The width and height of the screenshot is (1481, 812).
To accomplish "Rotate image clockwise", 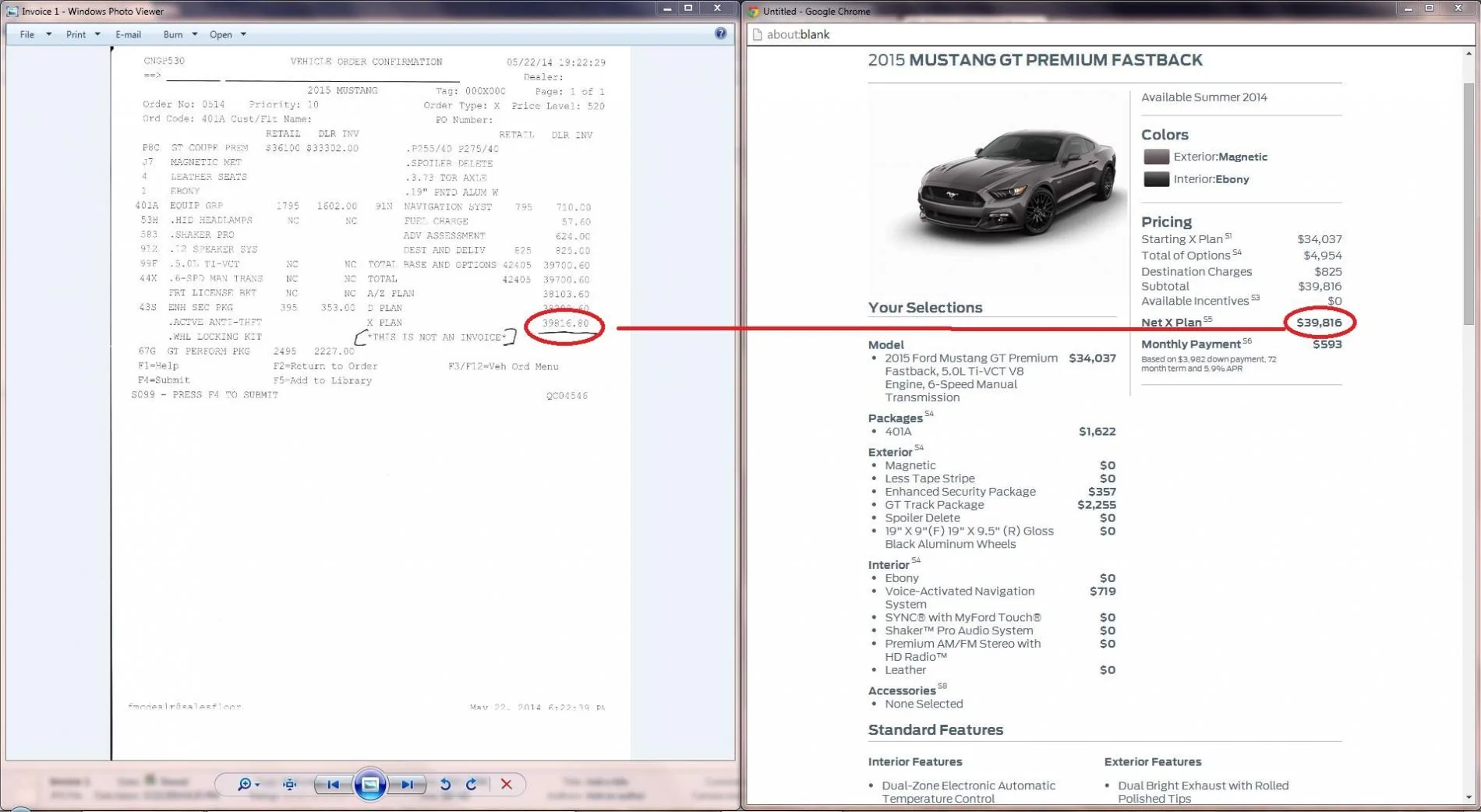I will [x=471, y=785].
